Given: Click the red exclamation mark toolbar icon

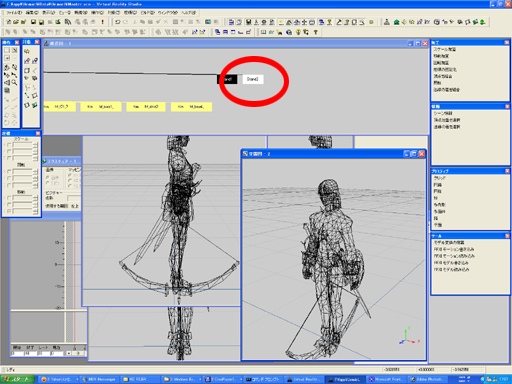Looking at the screenshot, I should coord(103,22).
